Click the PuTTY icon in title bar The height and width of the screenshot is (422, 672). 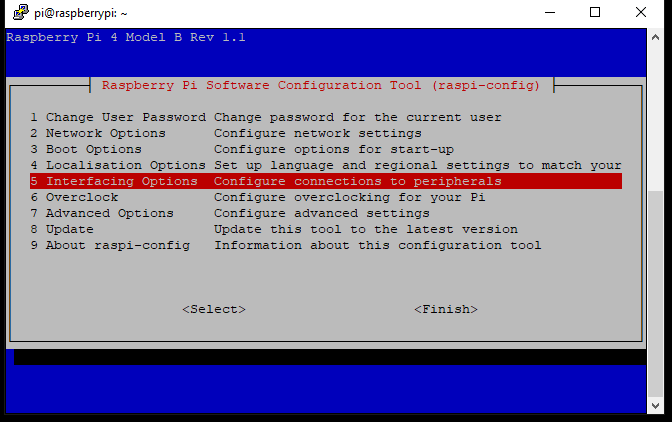17,13
